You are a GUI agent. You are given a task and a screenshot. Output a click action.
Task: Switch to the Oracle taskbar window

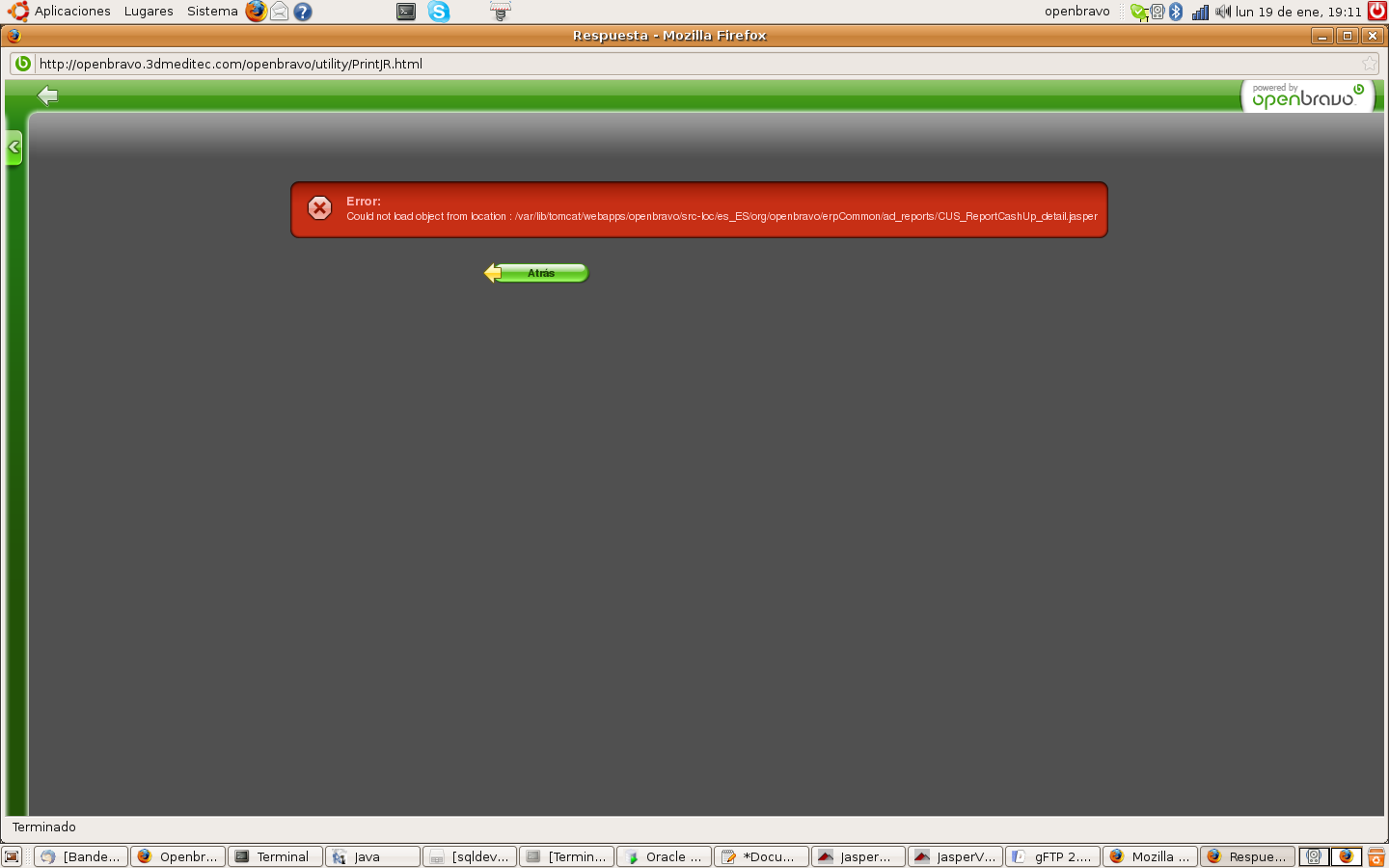(x=664, y=856)
